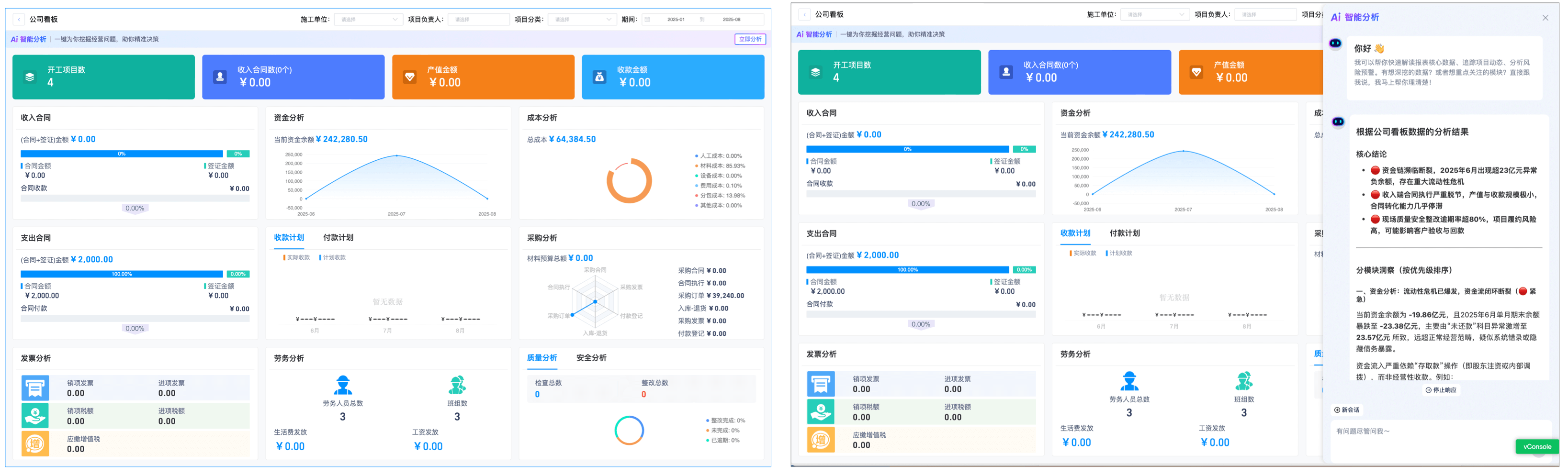Click the stamp icon on right window's 收入合同数 card

[1006, 72]
